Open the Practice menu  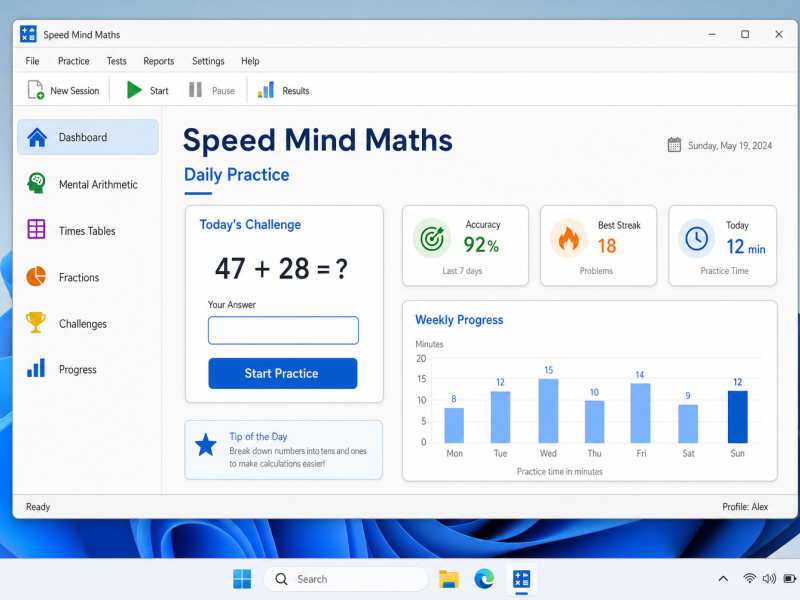[x=73, y=61]
